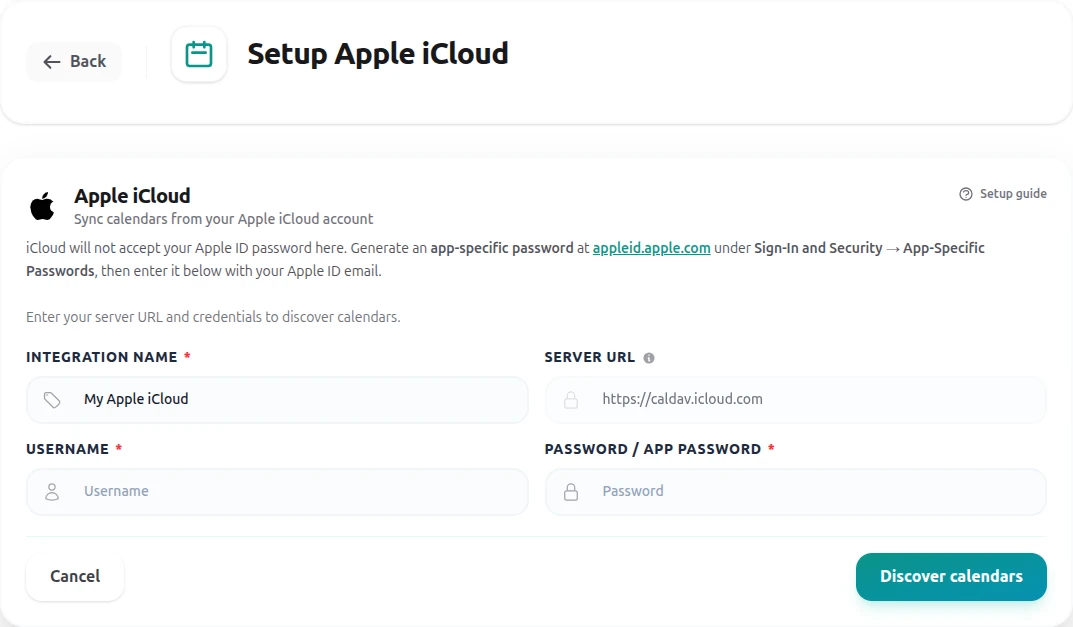
Task: Click the Setup Apple iCloud heading
Action: 378,54
